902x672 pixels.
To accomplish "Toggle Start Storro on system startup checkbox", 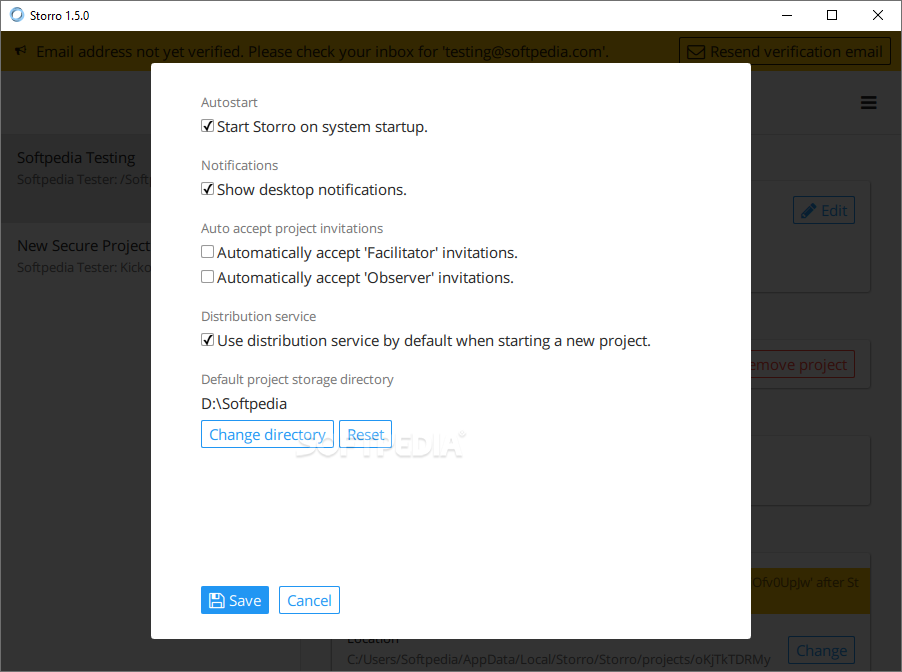I will [208, 126].
